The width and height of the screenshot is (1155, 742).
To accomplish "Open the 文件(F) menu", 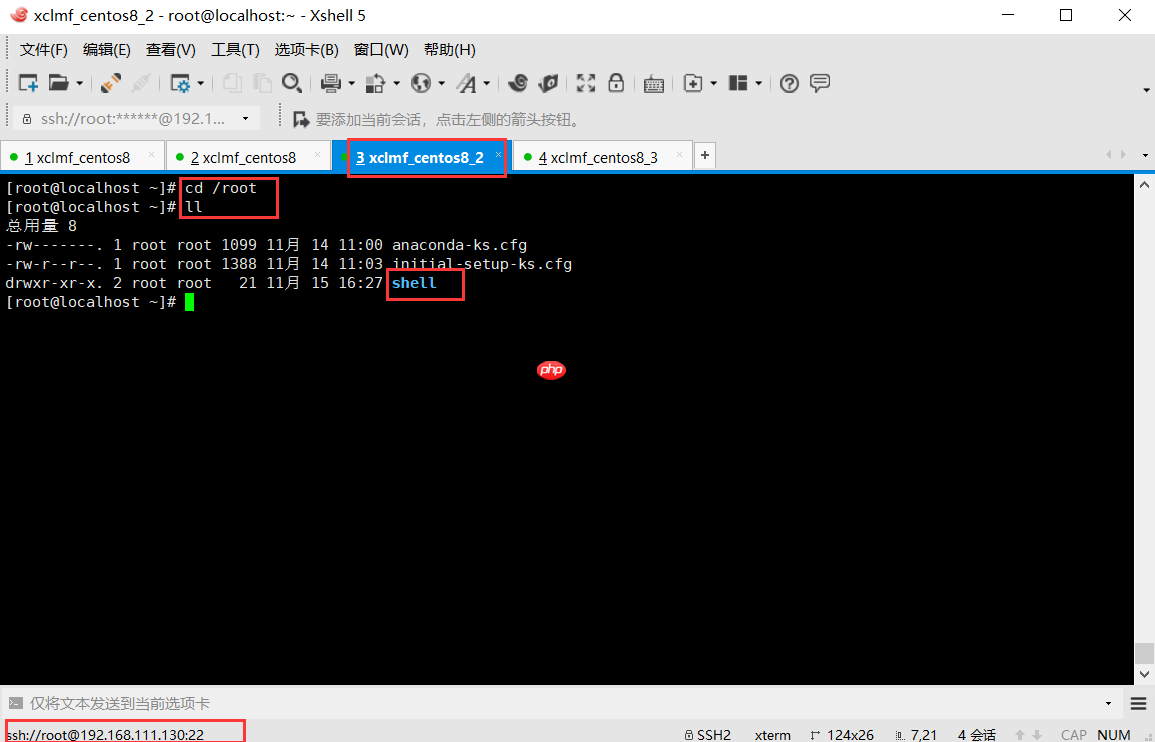I will [43, 50].
